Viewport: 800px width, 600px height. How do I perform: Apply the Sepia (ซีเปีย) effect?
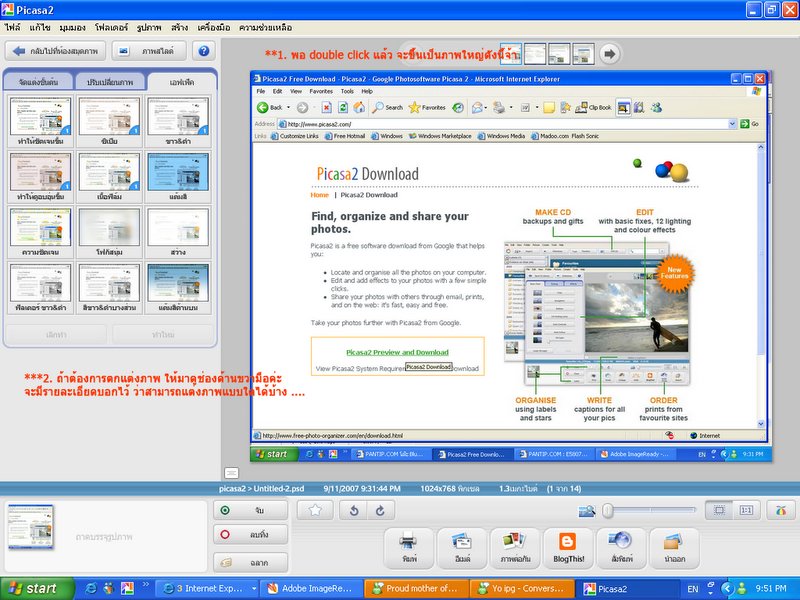coord(109,121)
